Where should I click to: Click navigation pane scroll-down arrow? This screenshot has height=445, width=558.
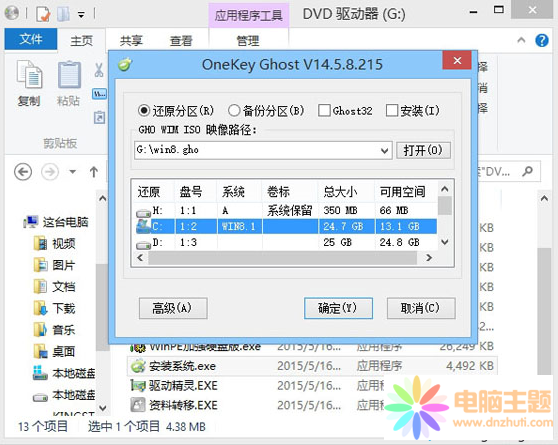[x=102, y=408]
